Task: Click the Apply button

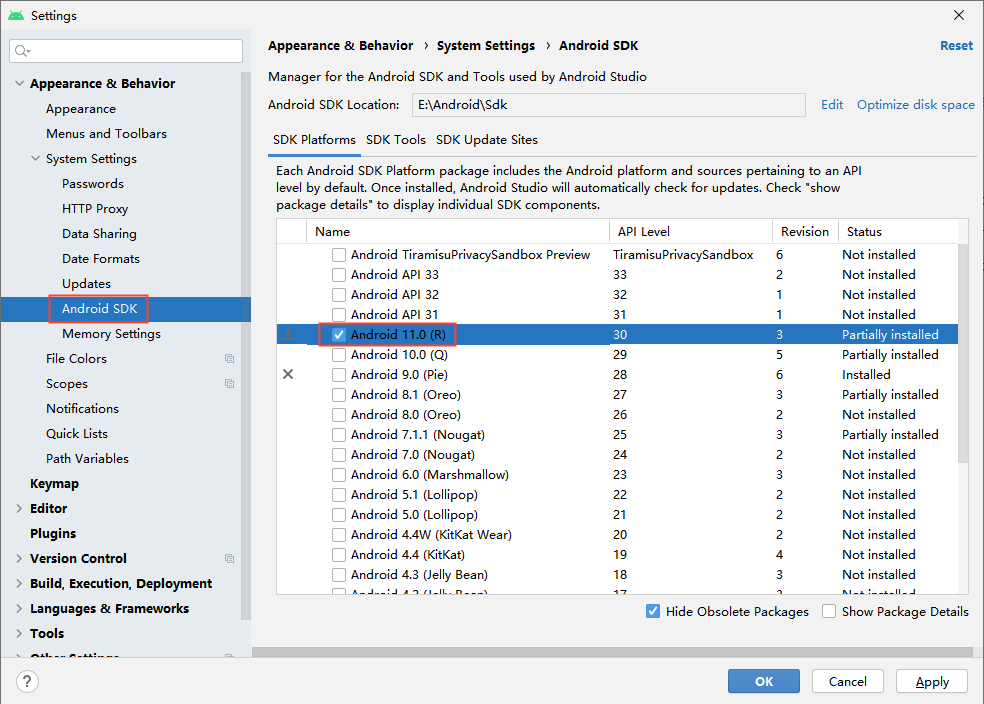Action: 931,681
